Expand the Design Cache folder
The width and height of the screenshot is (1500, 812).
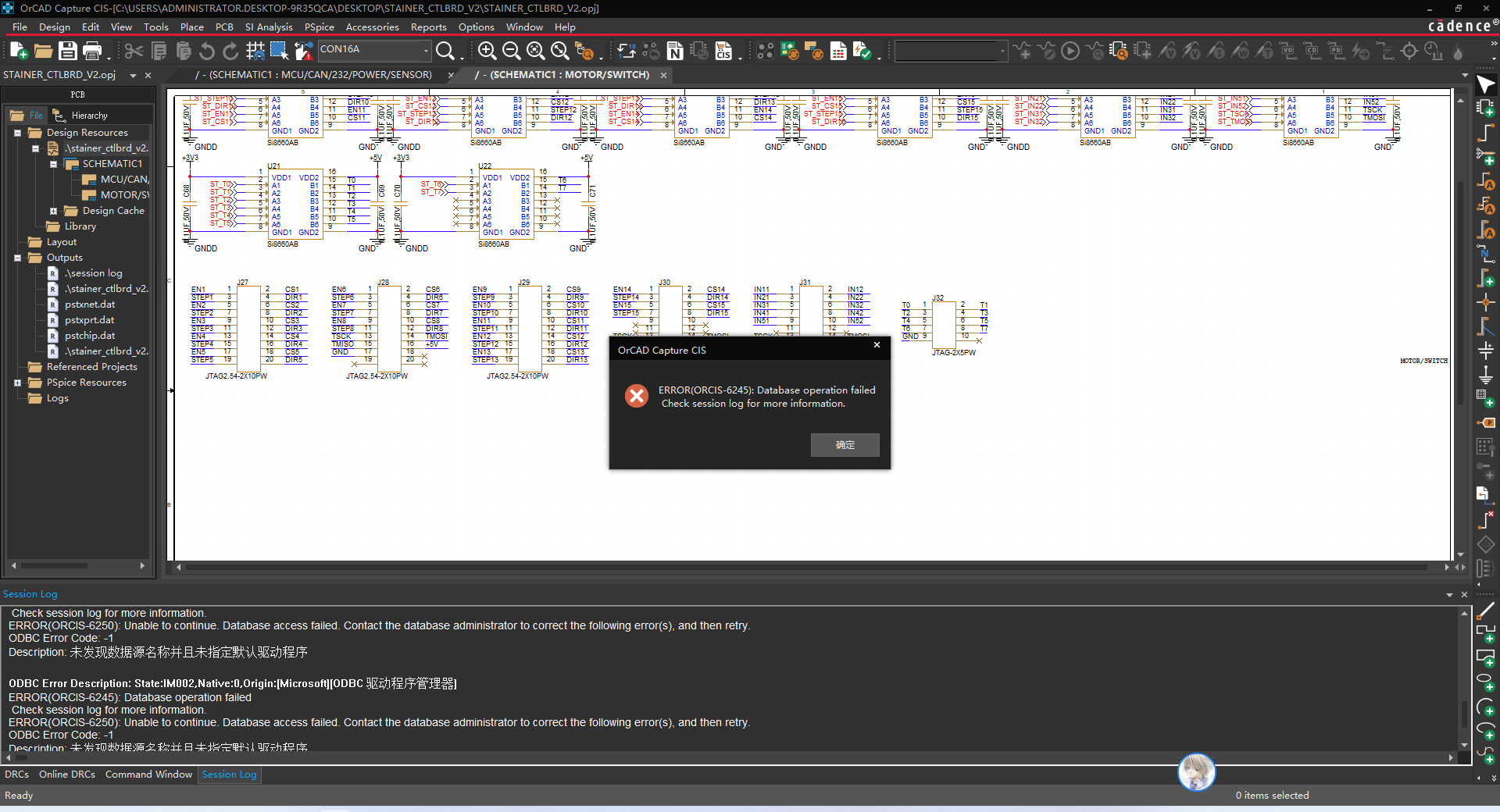coord(53,211)
